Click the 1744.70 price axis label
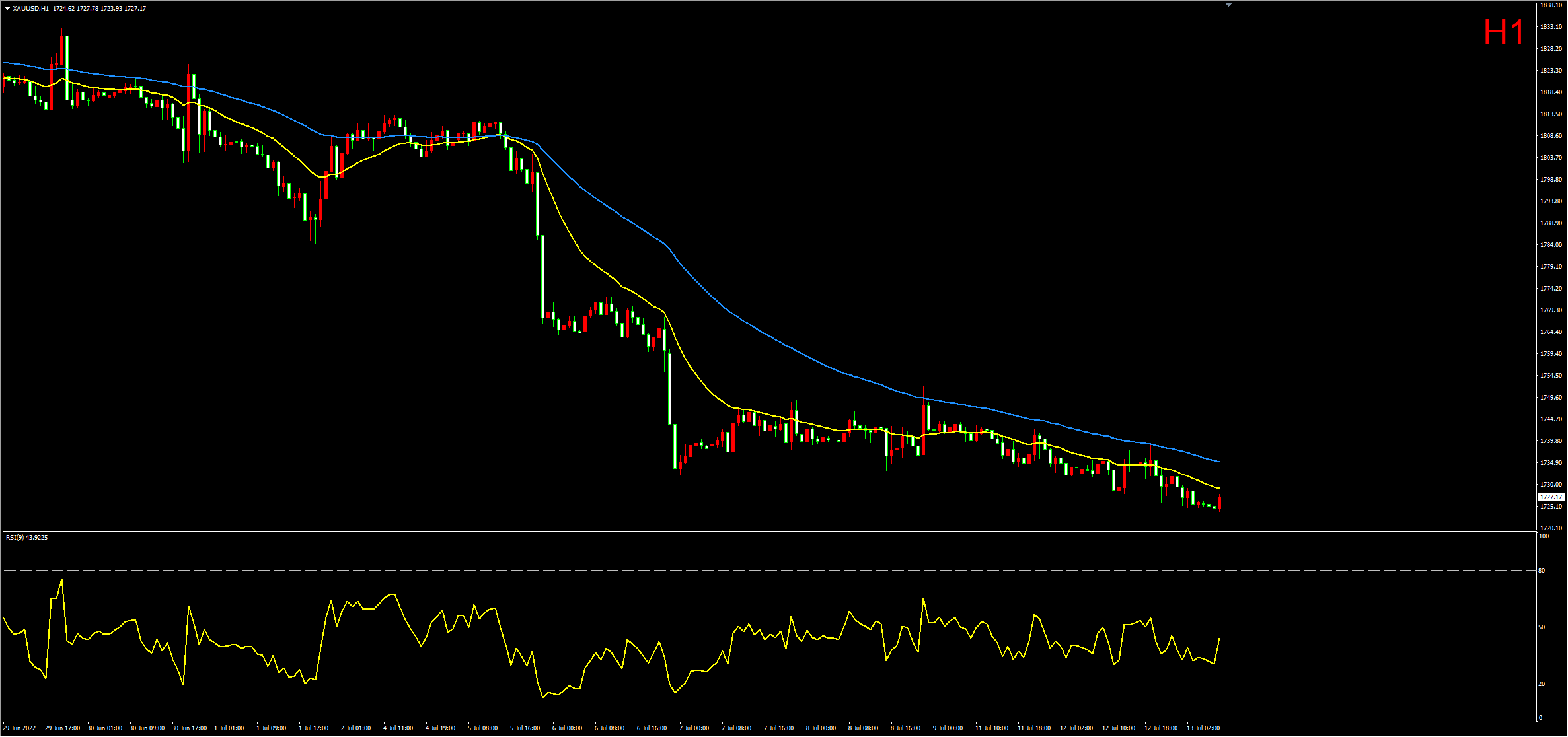Image resolution: width=1568 pixels, height=737 pixels. pos(1551,419)
